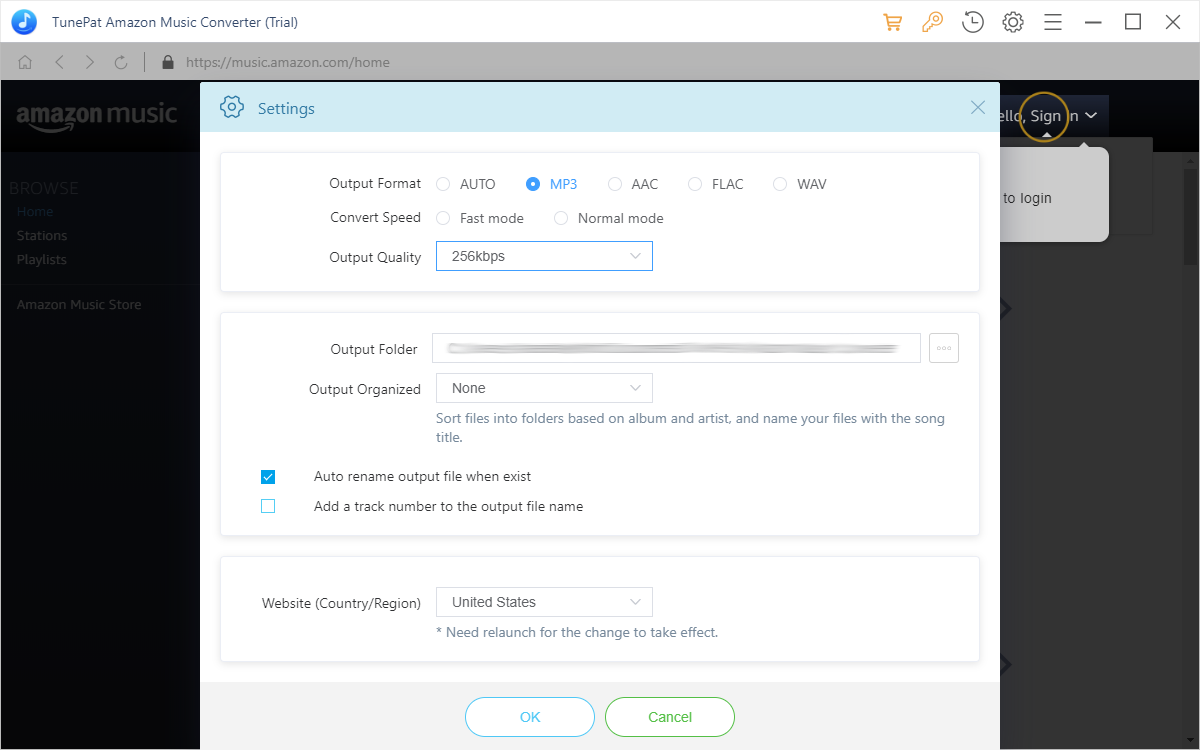Close the TunePat application window
Screen dimensions: 1200x750
pos(1173,22)
